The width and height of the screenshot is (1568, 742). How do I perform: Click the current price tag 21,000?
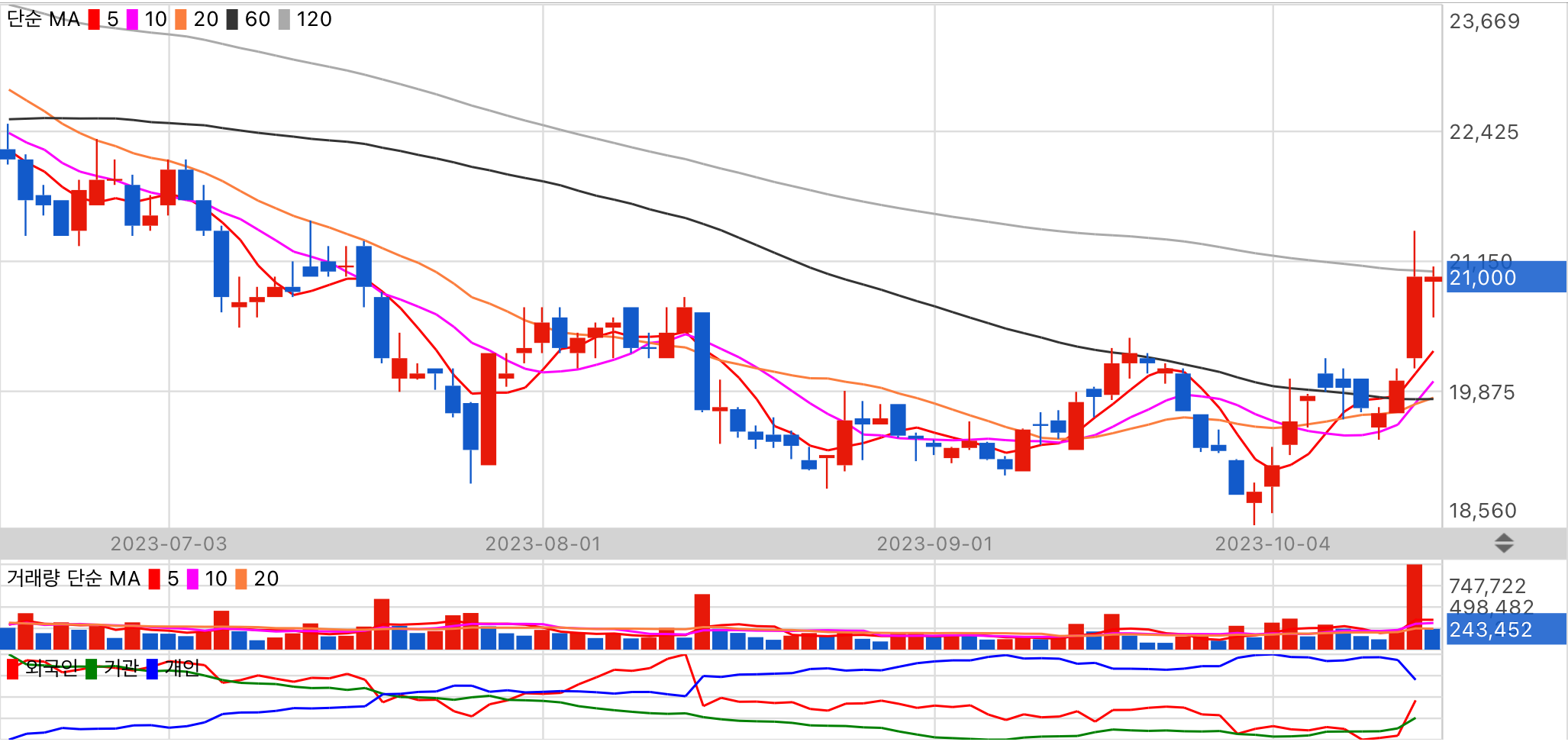pos(1506,277)
